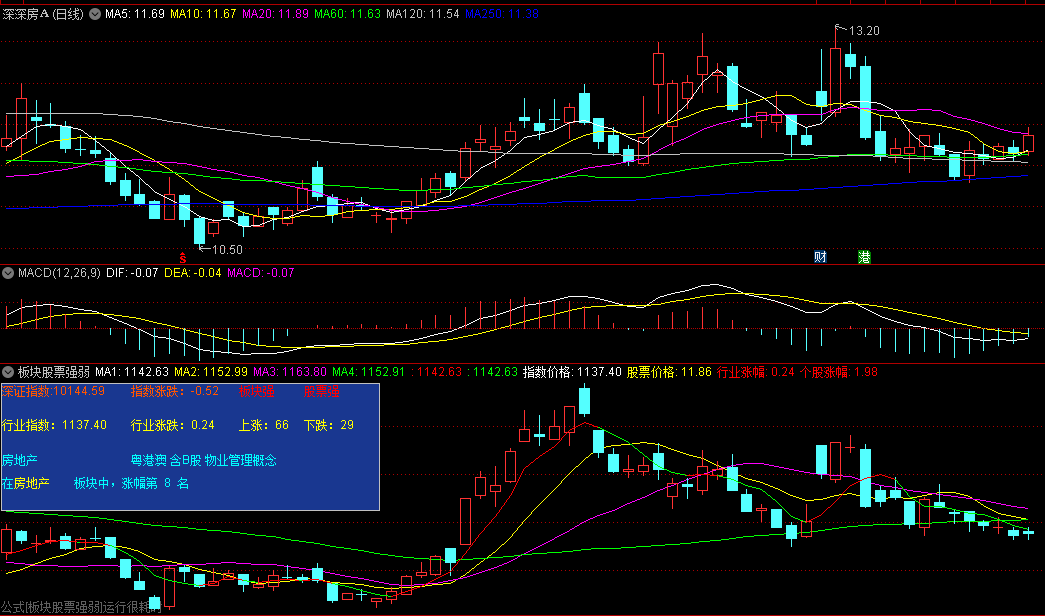Click the MA120: 11.54 label

[x=423, y=14]
